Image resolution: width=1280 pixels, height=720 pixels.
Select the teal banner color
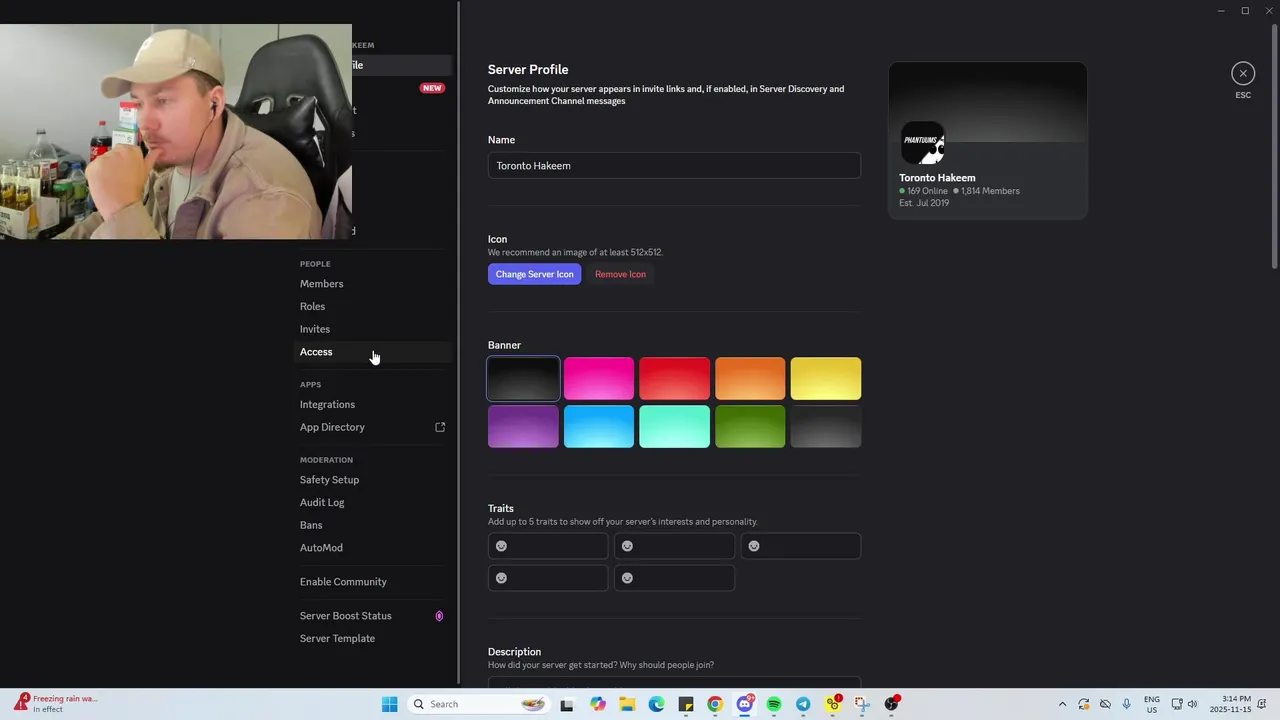(x=674, y=426)
